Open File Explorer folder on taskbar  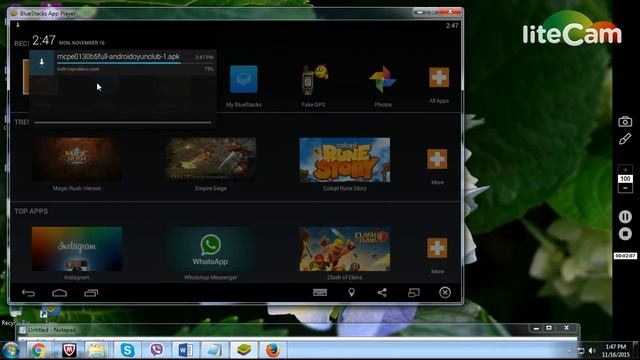point(97,350)
